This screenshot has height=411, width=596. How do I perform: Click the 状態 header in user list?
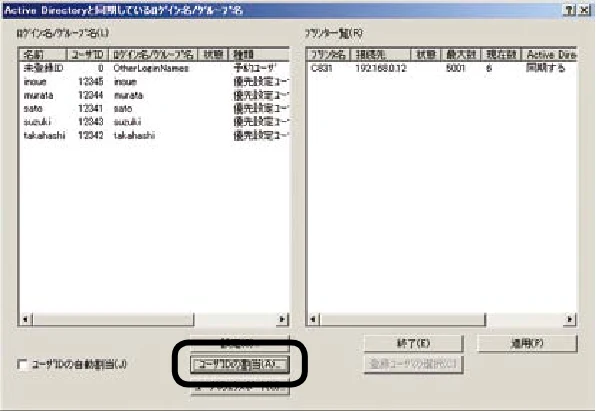[x=213, y=54]
